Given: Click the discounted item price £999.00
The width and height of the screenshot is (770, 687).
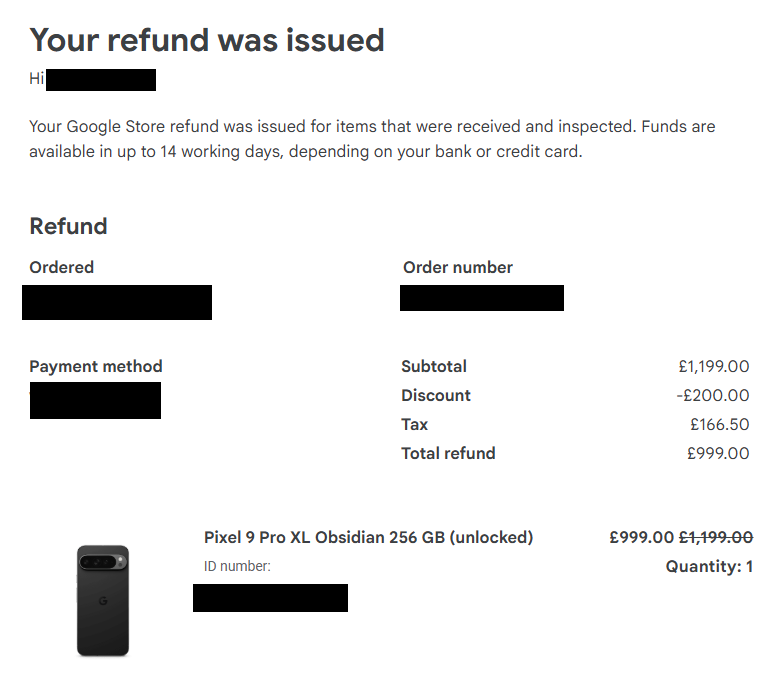Looking at the screenshot, I should (x=641, y=537).
